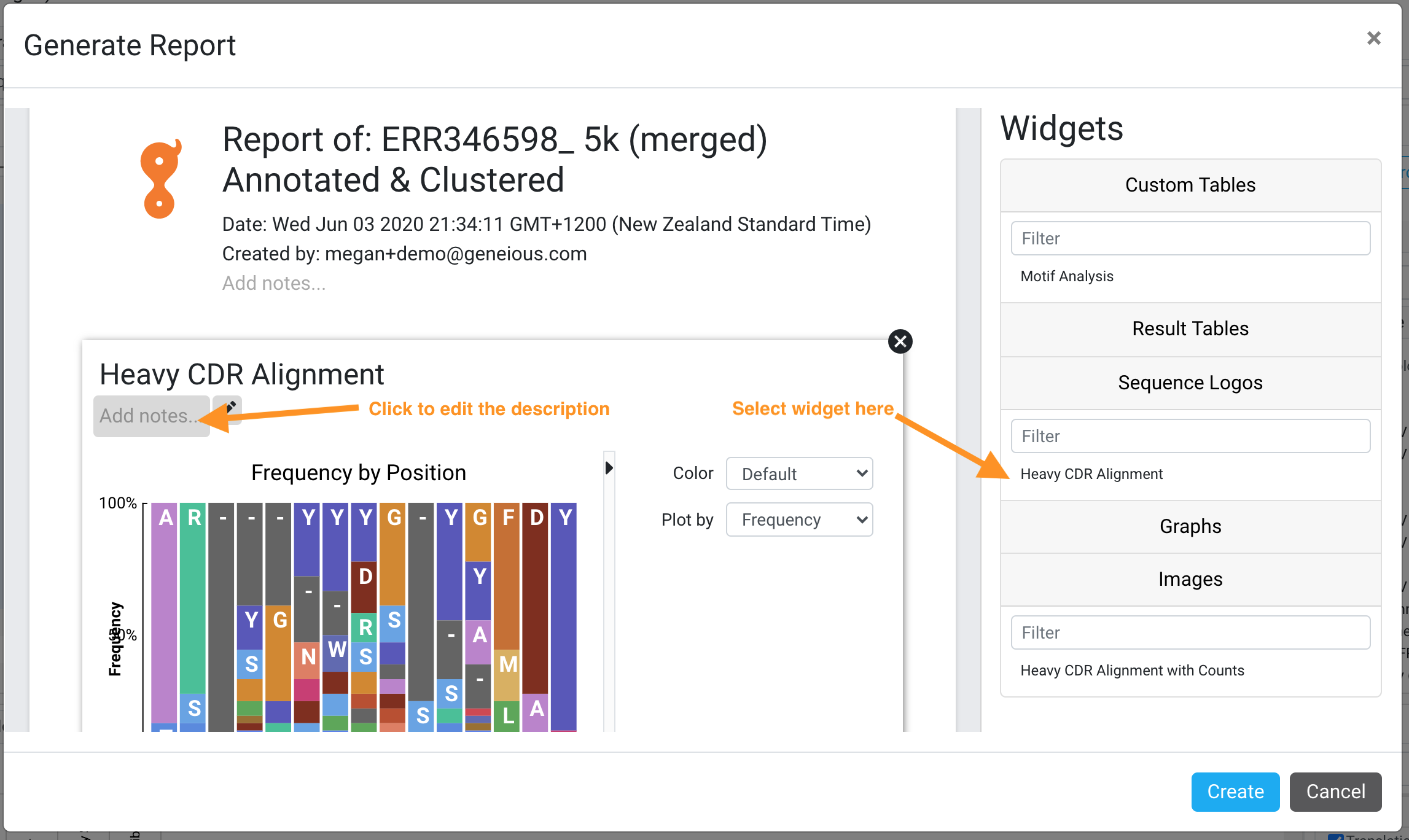
Task: Click the W segment in chart
Action: click(335, 653)
